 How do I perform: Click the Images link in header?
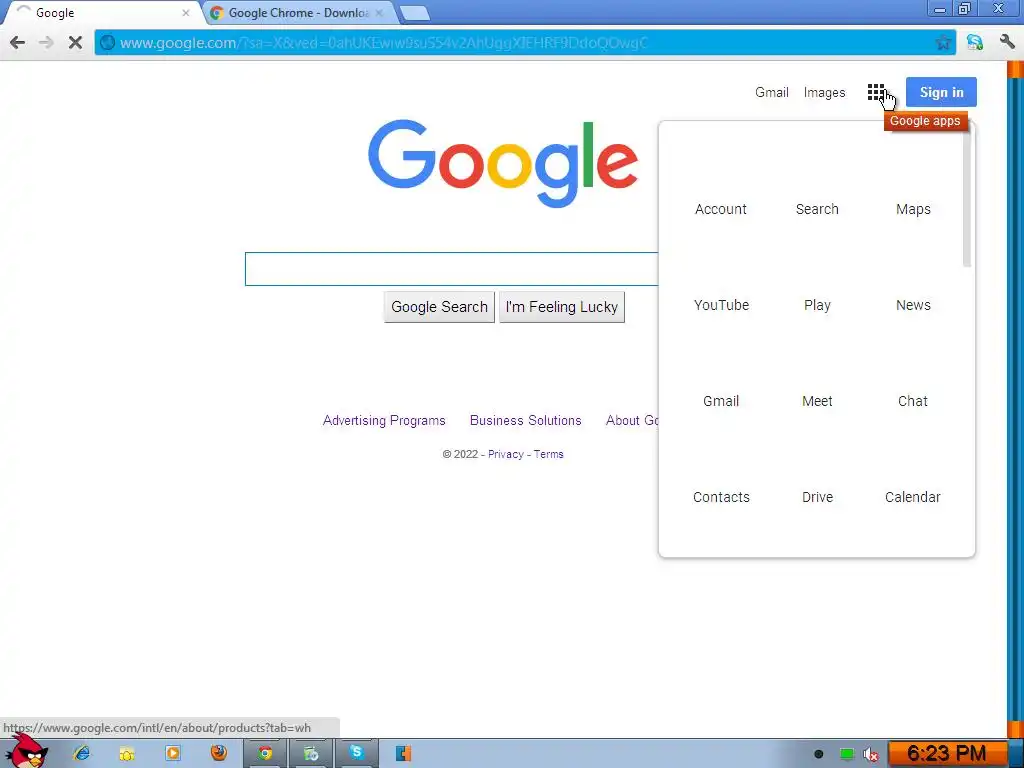click(x=824, y=93)
